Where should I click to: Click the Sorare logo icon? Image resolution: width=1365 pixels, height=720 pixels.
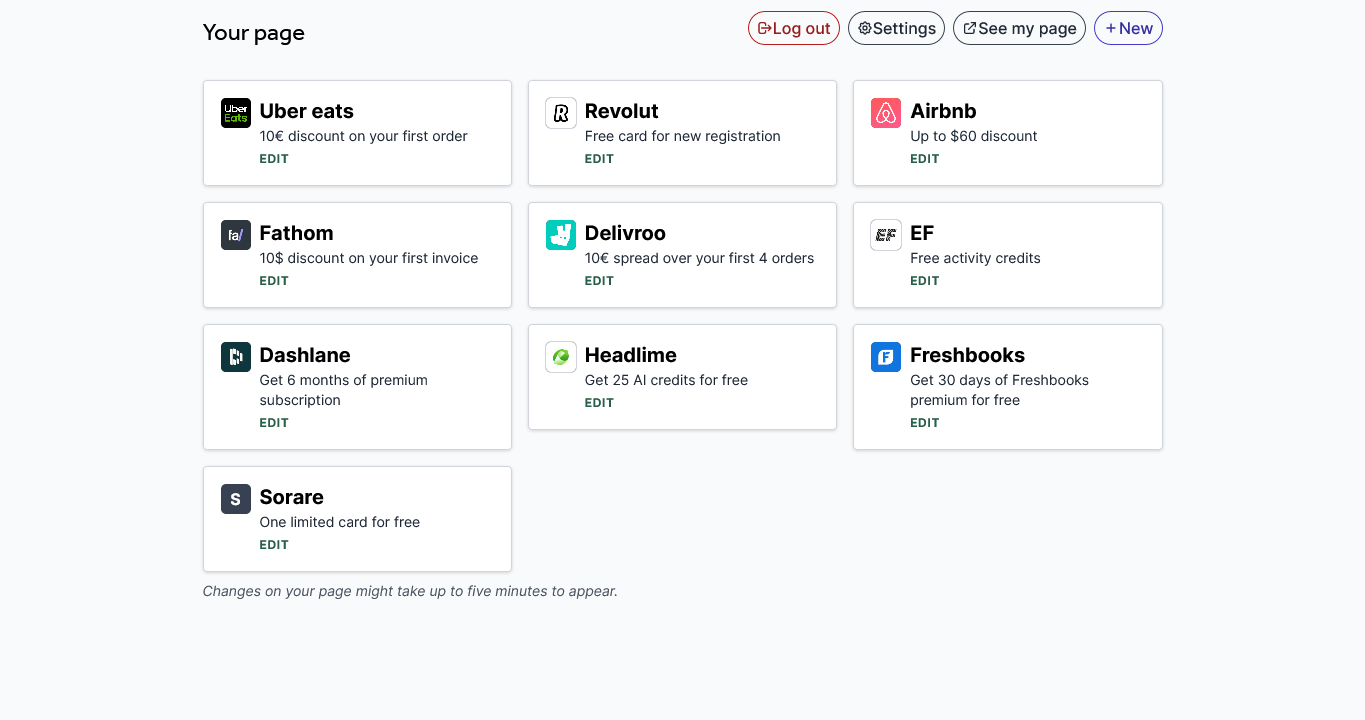pos(235,499)
